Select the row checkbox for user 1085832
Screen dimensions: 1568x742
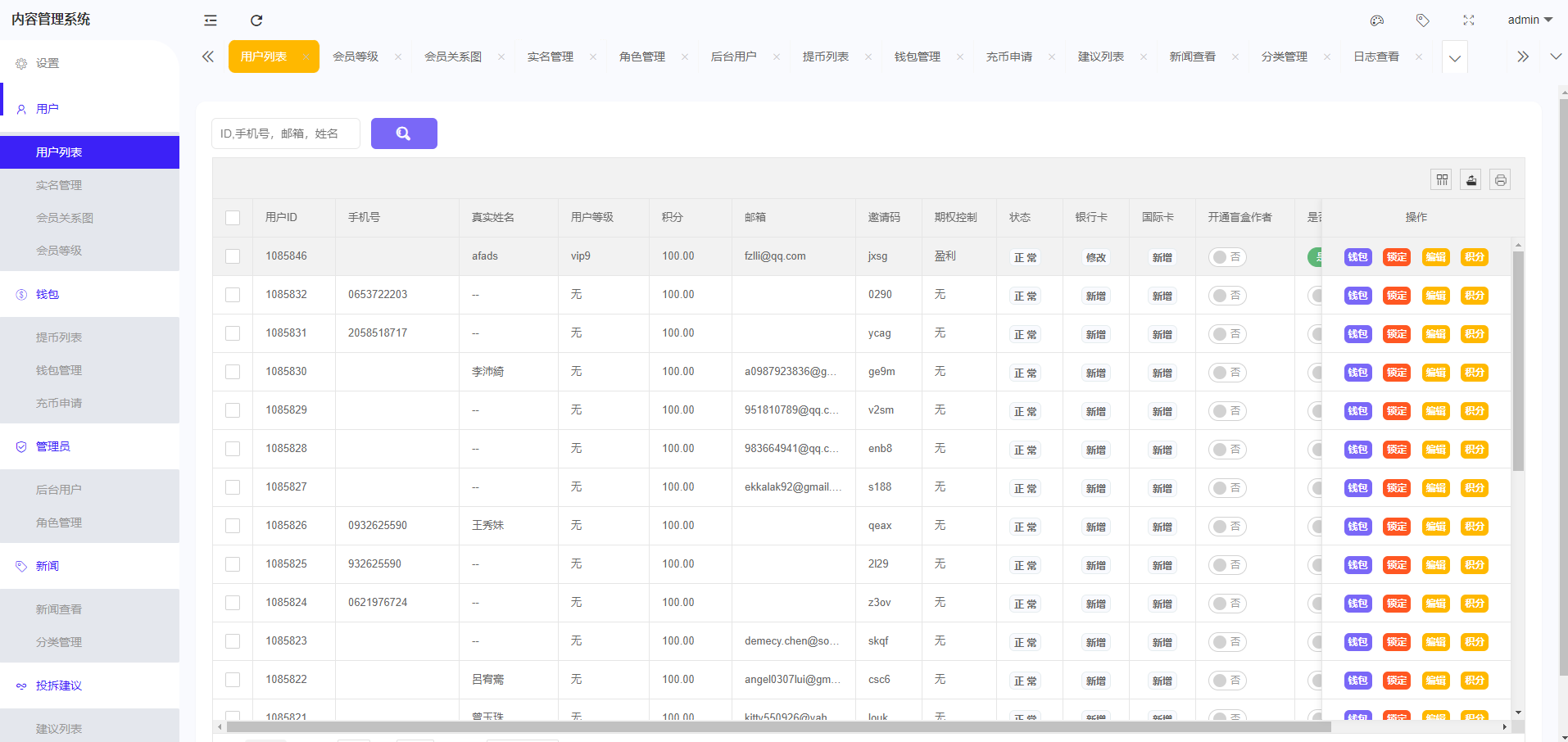233,295
